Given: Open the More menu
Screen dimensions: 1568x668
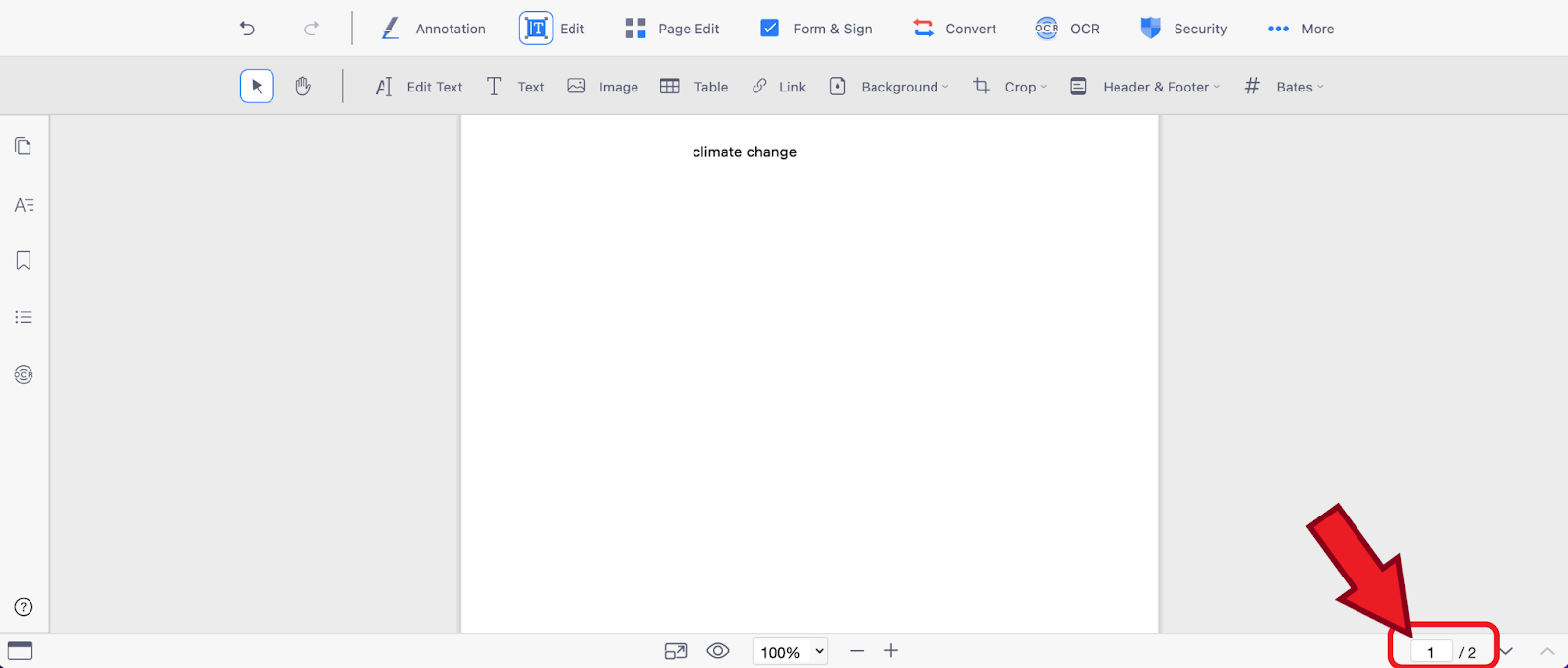Looking at the screenshot, I should (x=1300, y=29).
